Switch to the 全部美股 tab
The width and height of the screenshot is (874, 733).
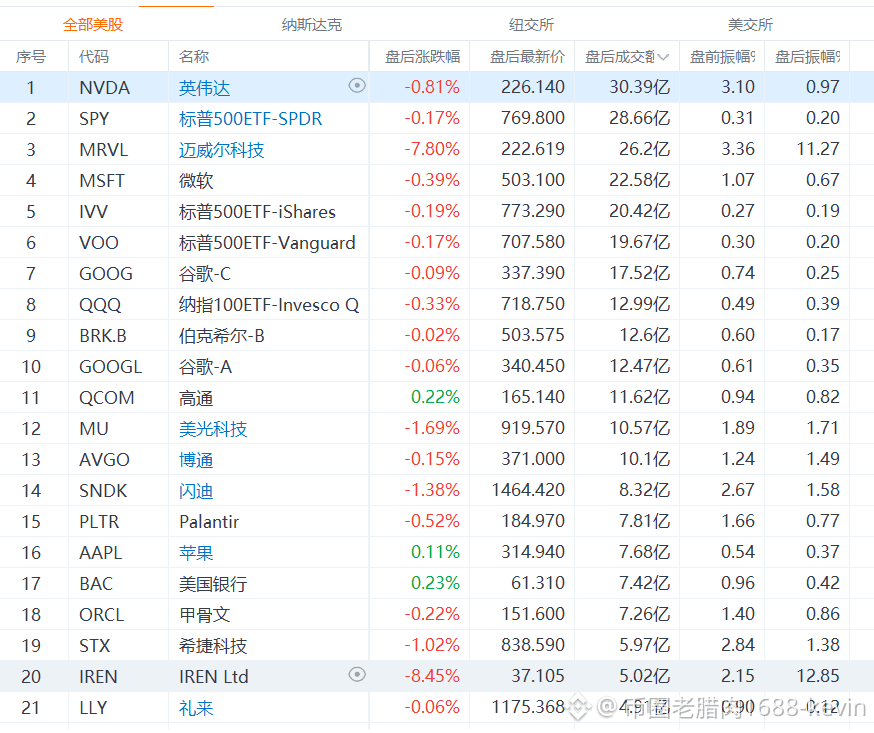coord(93,25)
